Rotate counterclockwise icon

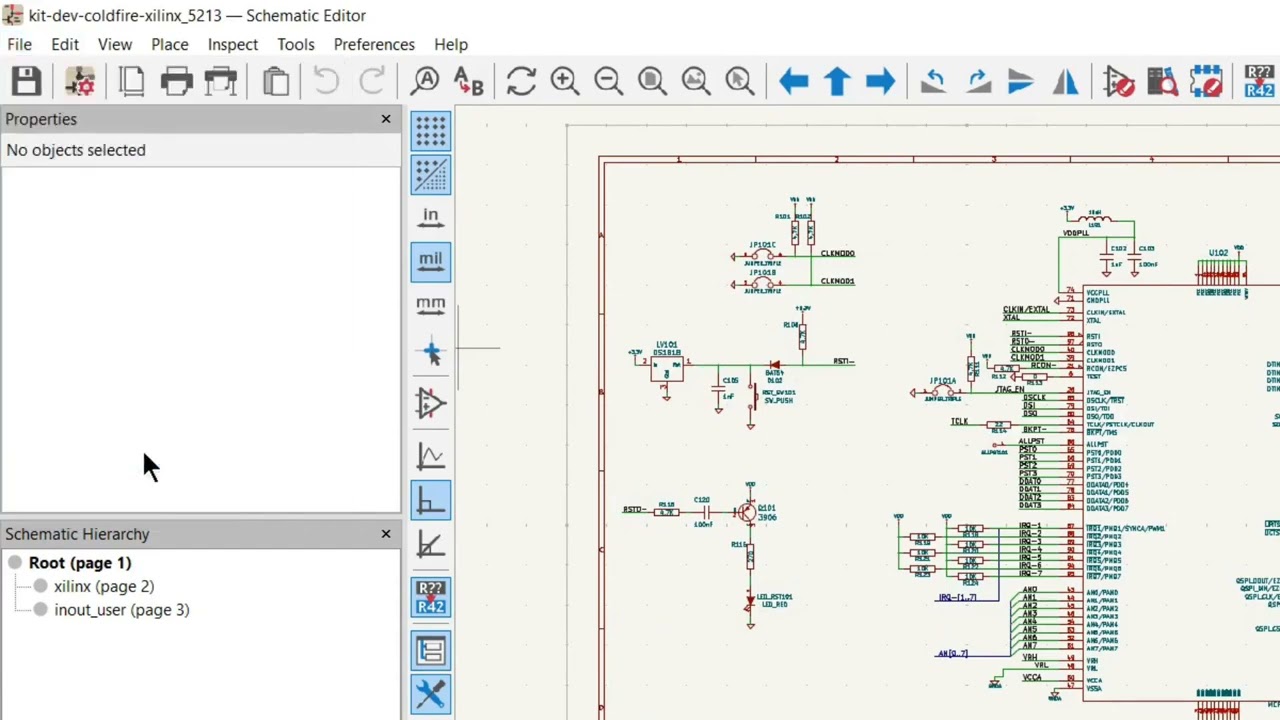933,81
